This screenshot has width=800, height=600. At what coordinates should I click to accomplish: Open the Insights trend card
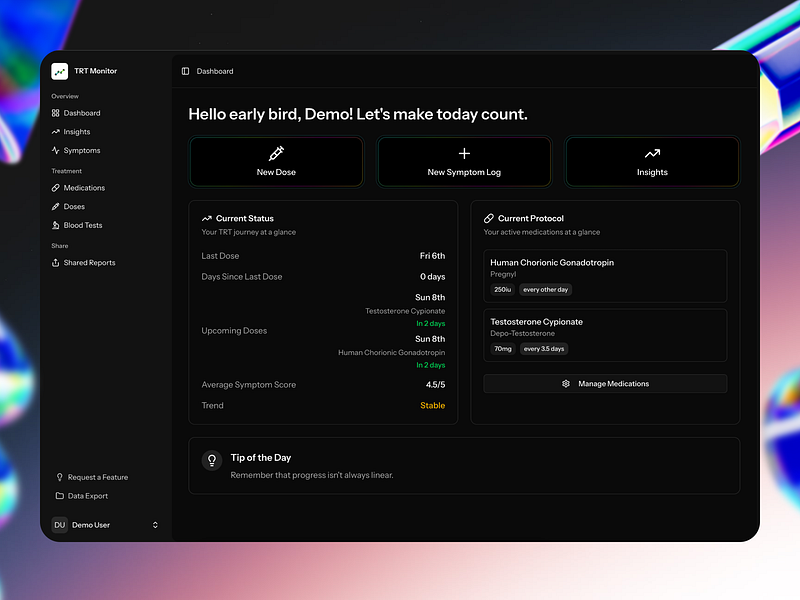point(652,162)
